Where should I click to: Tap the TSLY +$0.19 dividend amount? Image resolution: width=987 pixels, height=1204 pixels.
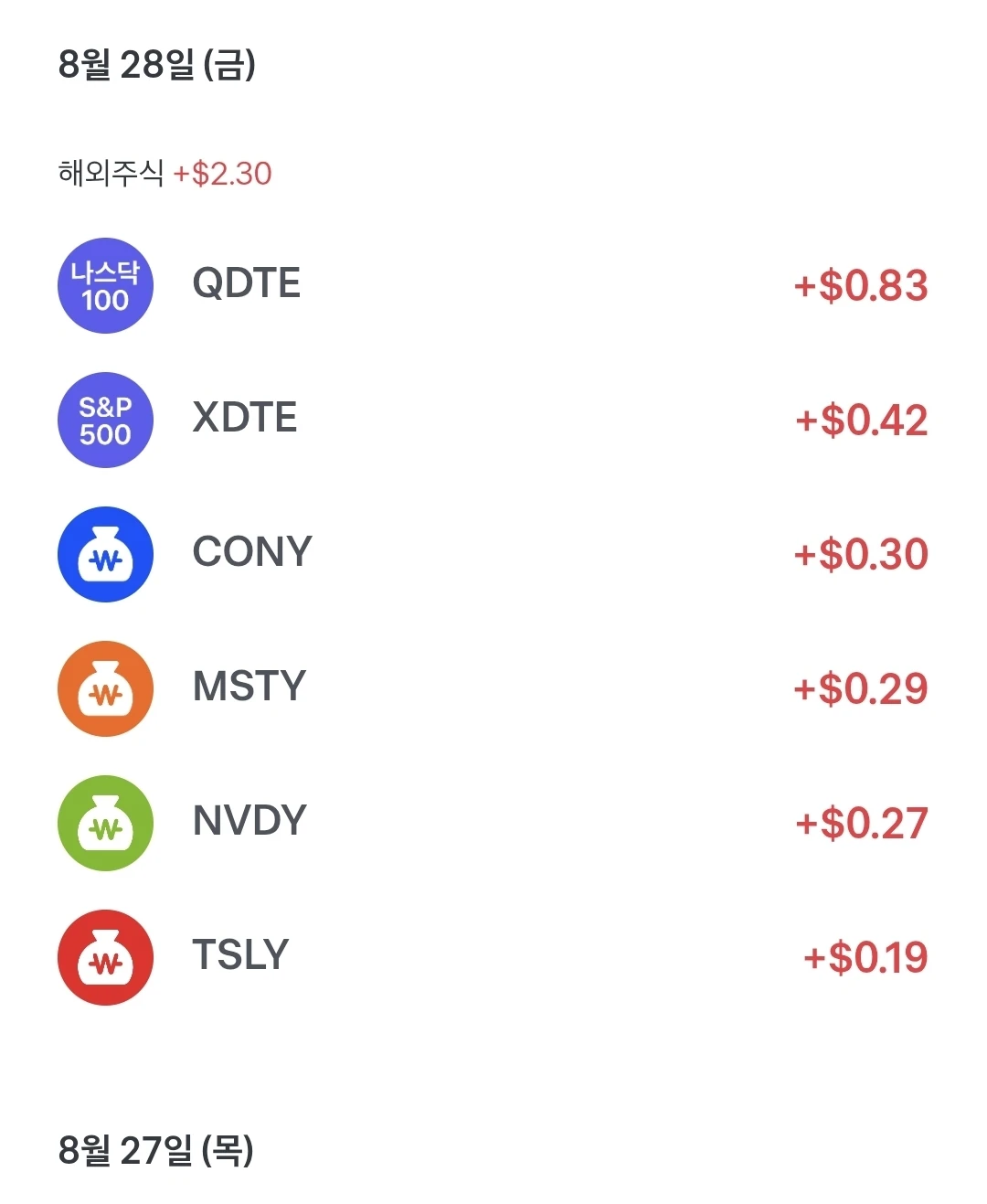865,957
